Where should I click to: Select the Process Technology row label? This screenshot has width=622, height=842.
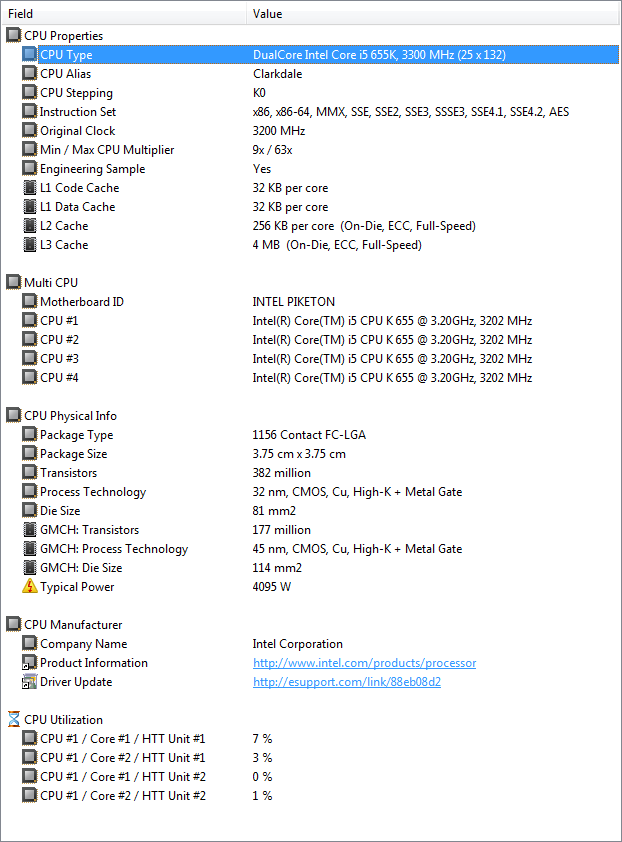(93, 492)
